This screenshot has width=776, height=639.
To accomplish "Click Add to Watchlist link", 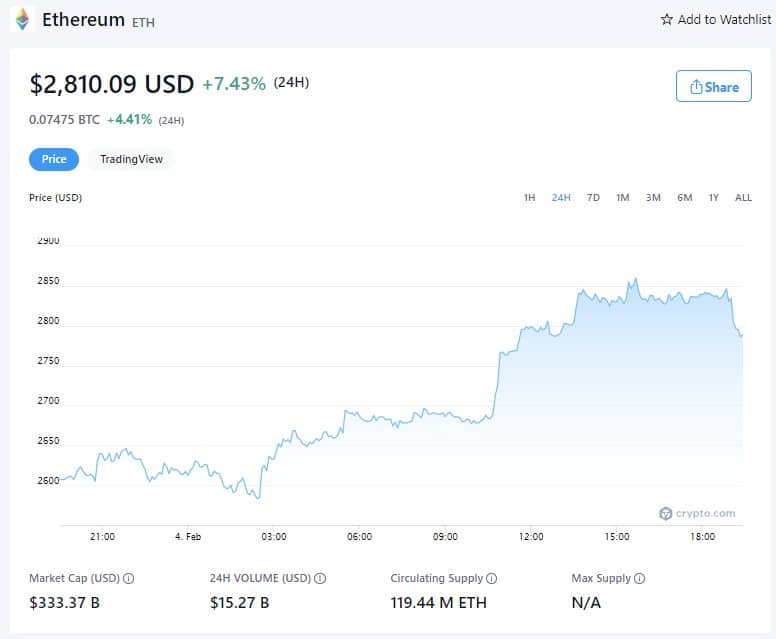I will click(716, 19).
